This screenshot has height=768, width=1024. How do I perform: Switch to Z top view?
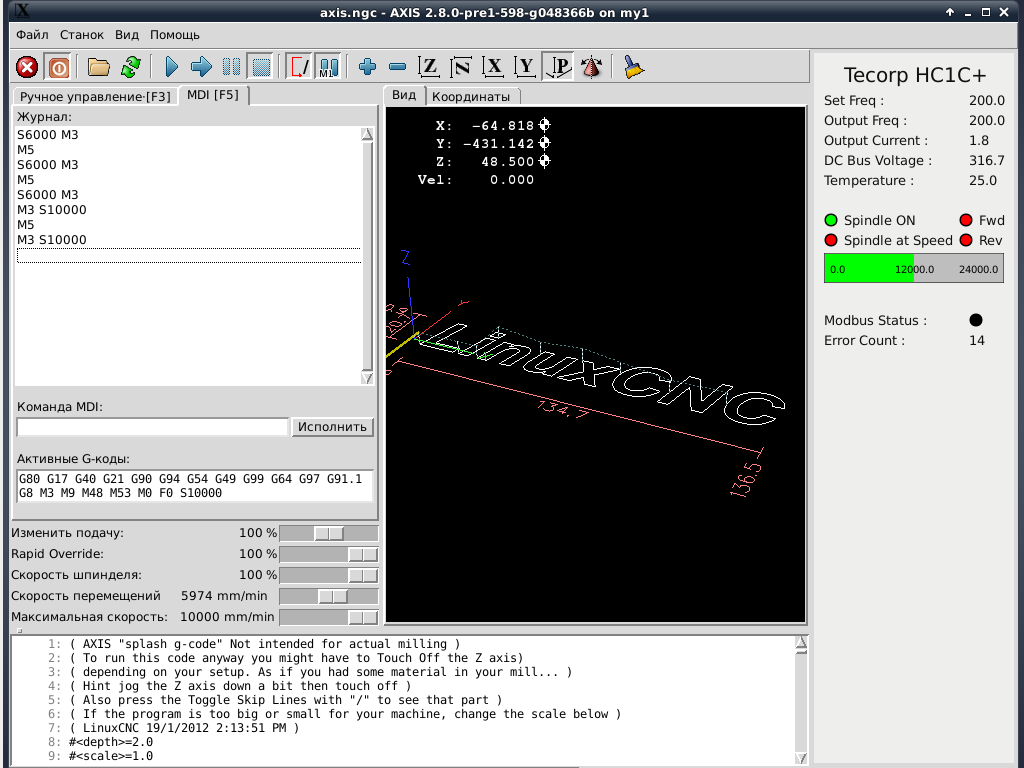[x=429, y=67]
